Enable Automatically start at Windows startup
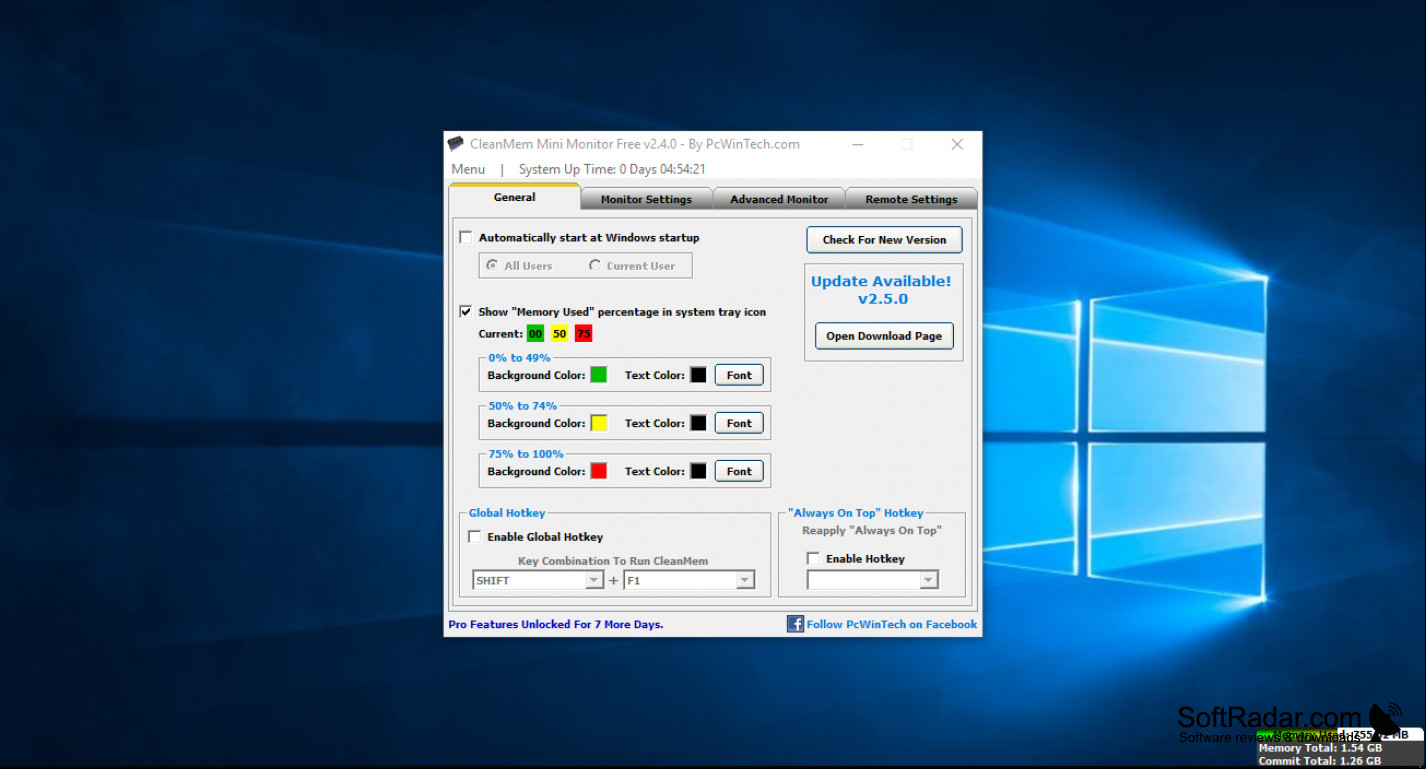This screenshot has width=1426, height=769. (465, 238)
